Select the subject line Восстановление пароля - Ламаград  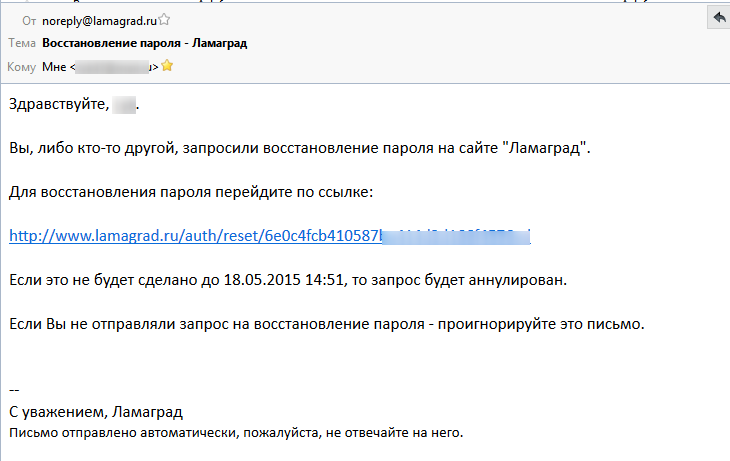tap(144, 43)
